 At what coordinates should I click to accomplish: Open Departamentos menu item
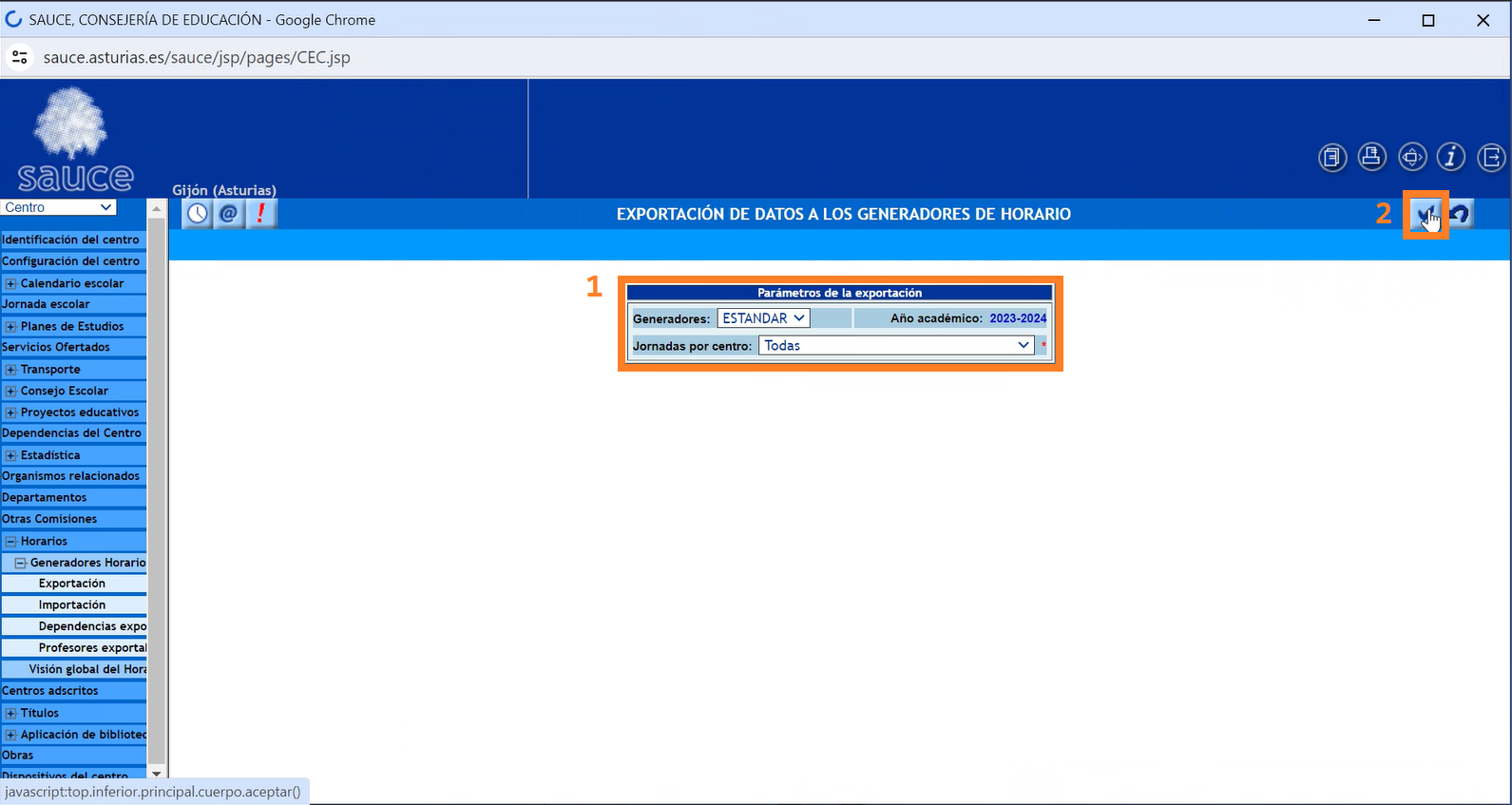tap(73, 498)
